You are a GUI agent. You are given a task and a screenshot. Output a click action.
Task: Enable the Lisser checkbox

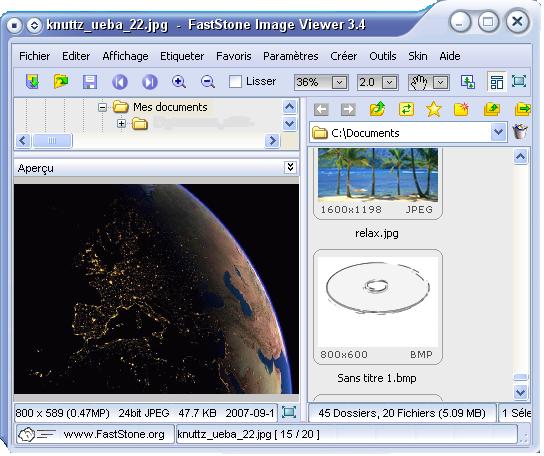point(235,82)
